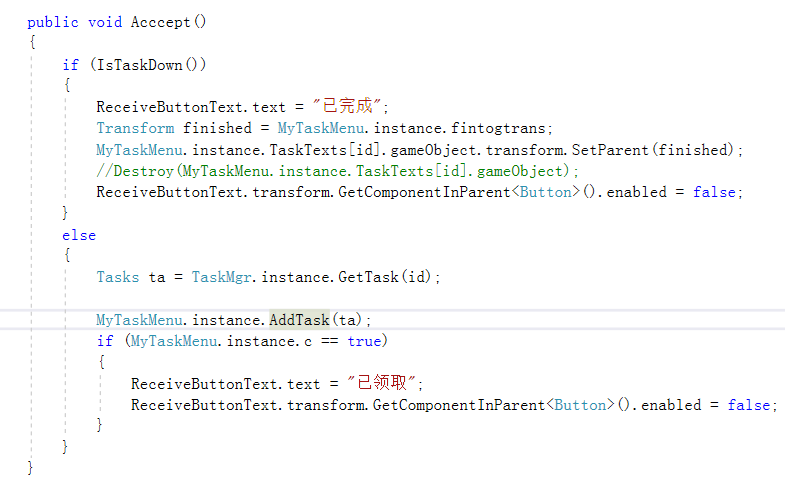Click the "已完成" string literal
This screenshot has width=785, height=478.
click(348, 106)
